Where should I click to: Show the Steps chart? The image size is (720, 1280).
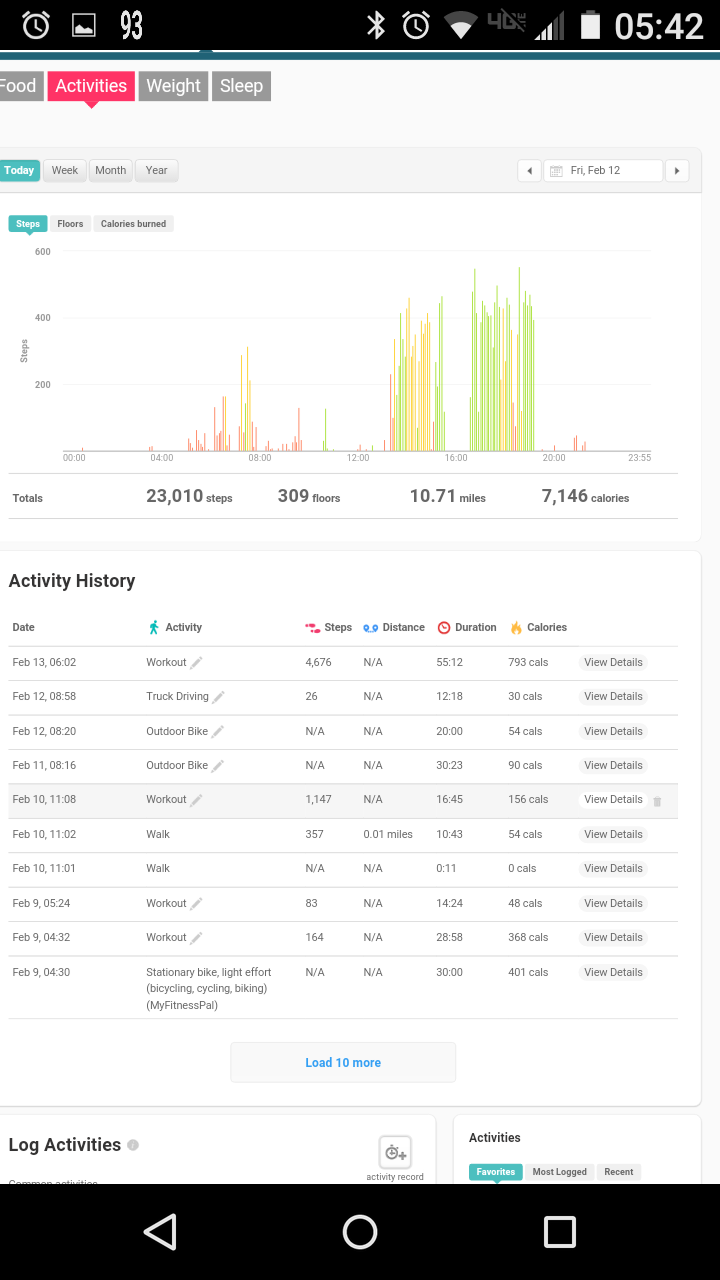28,224
